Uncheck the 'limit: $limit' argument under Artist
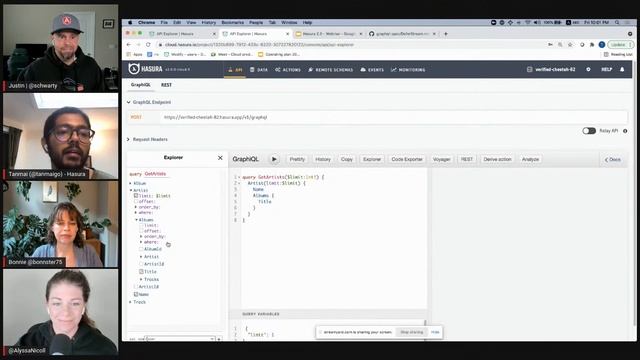Image resolution: width=640 pixels, height=360 pixels. (x=136, y=196)
